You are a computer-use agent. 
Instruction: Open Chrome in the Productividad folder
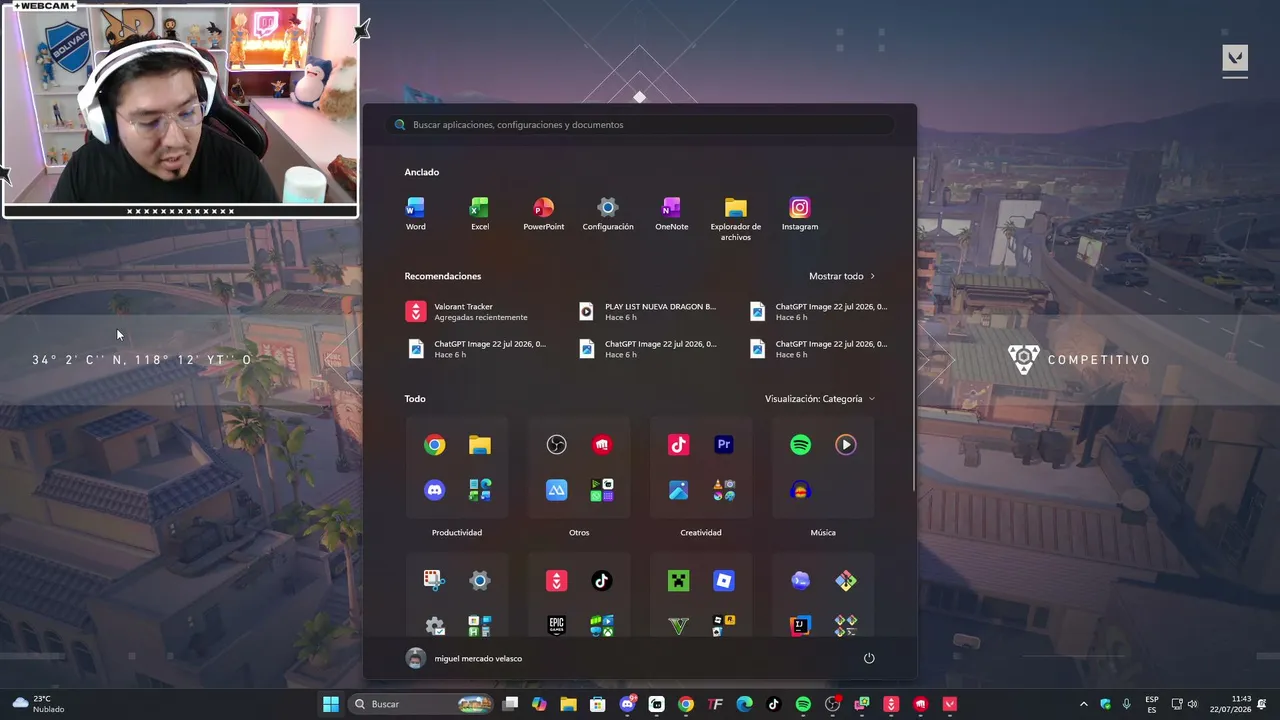tap(434, 445)
